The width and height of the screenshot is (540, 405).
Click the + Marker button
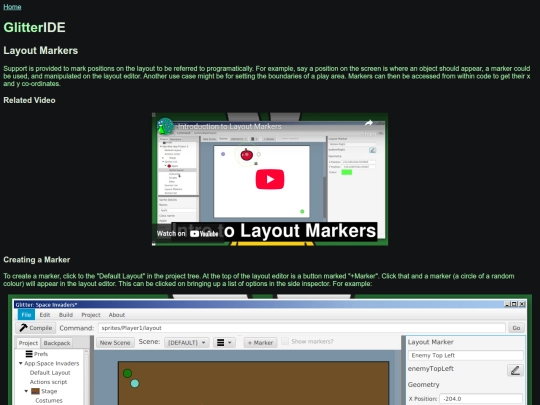click(x=260, y=343)
